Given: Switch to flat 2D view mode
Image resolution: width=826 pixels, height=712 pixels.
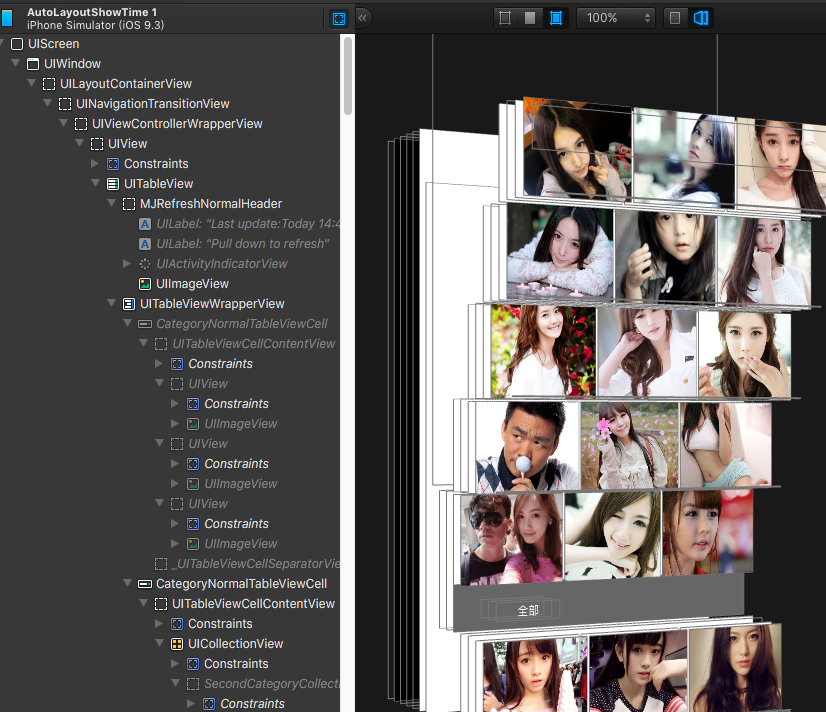Looking at the screenshot, I should (676, 18).
